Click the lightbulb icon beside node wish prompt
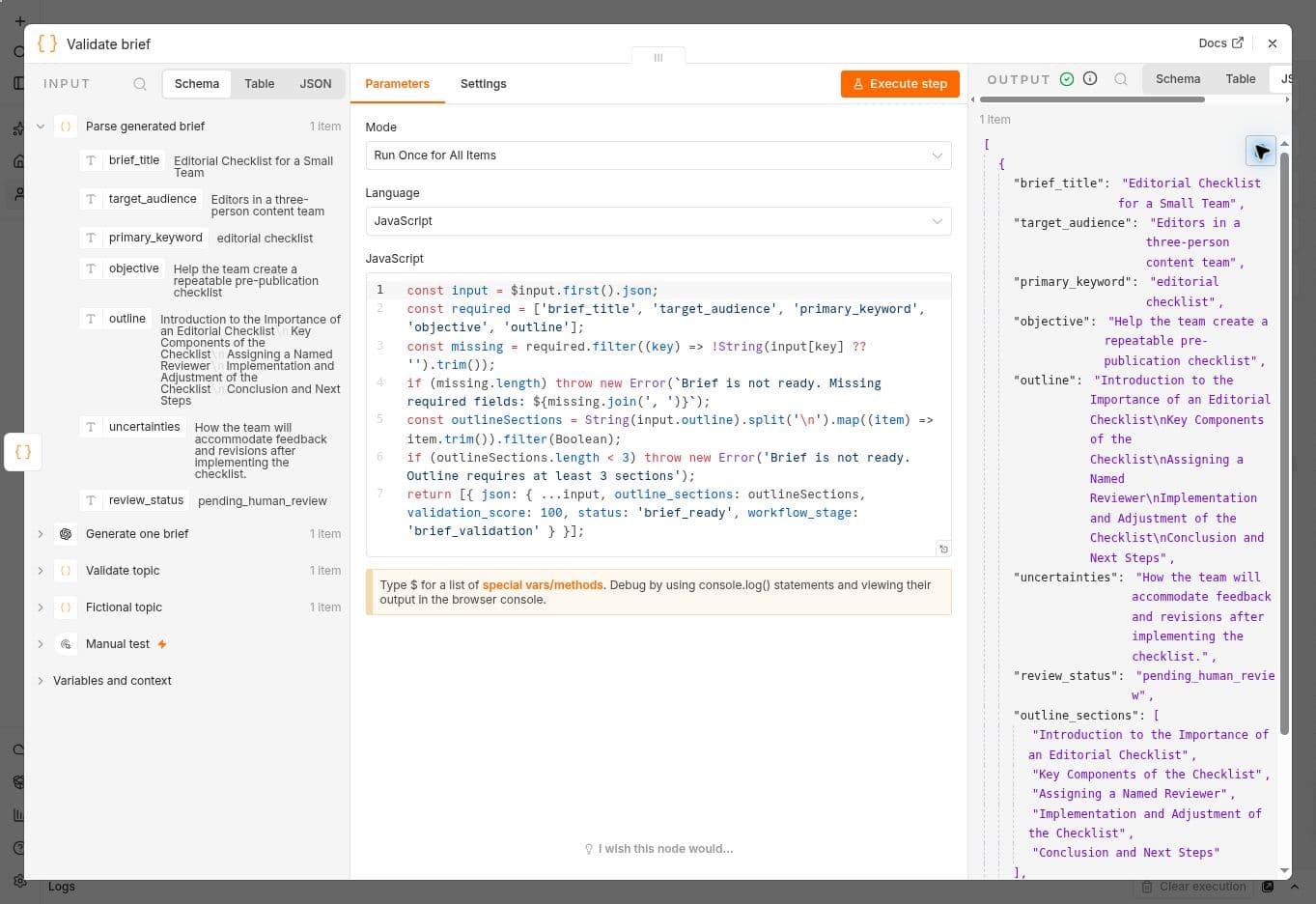 (589, 849)
